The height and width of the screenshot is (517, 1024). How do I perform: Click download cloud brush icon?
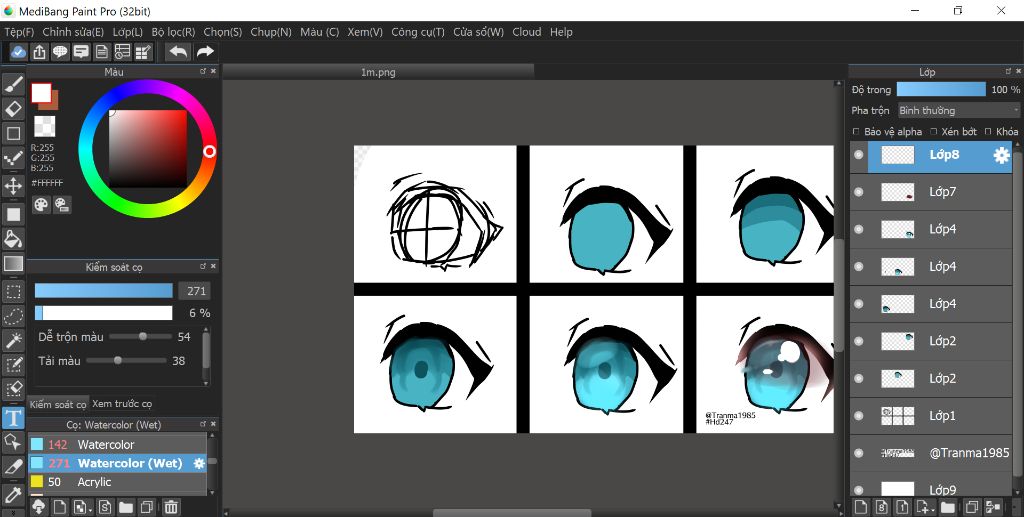[x=38, y=507]
